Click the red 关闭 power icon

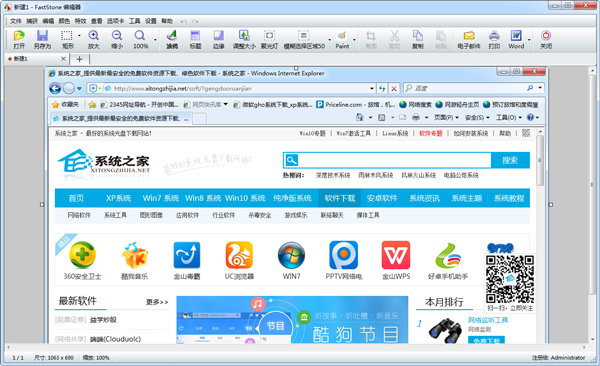[546, 36]
